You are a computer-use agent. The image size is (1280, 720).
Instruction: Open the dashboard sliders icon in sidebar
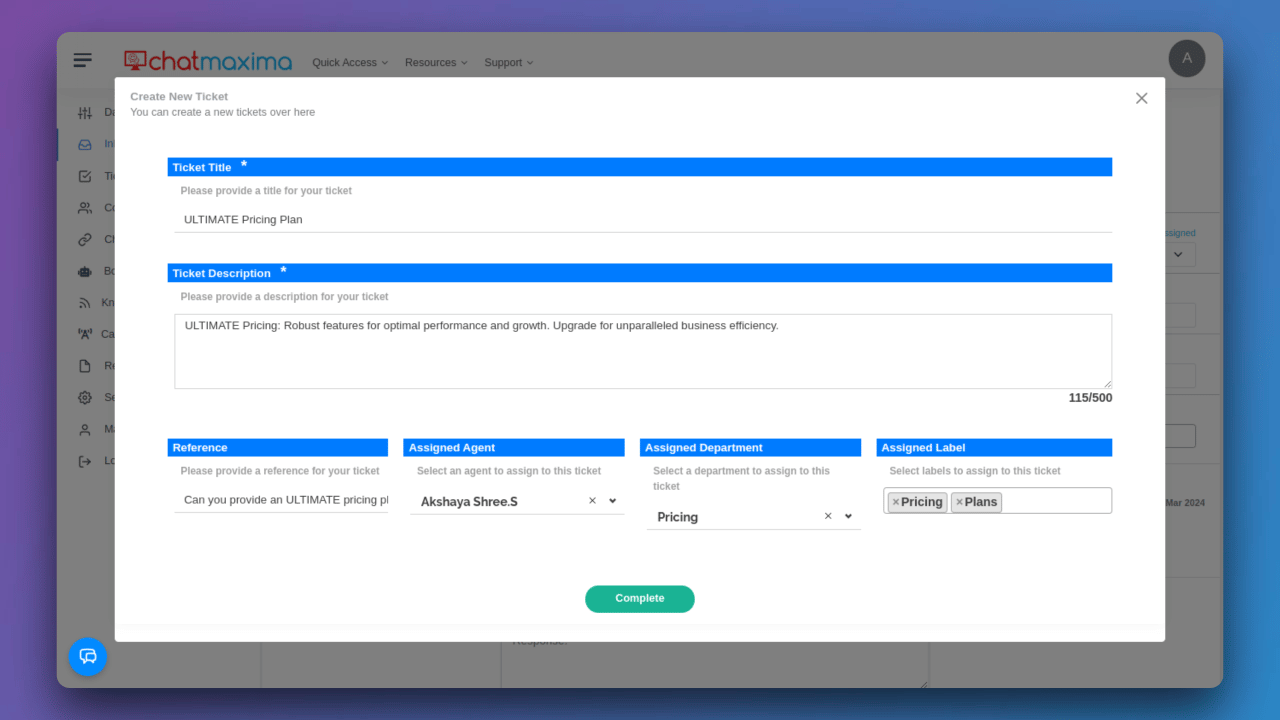click(85, 113)
